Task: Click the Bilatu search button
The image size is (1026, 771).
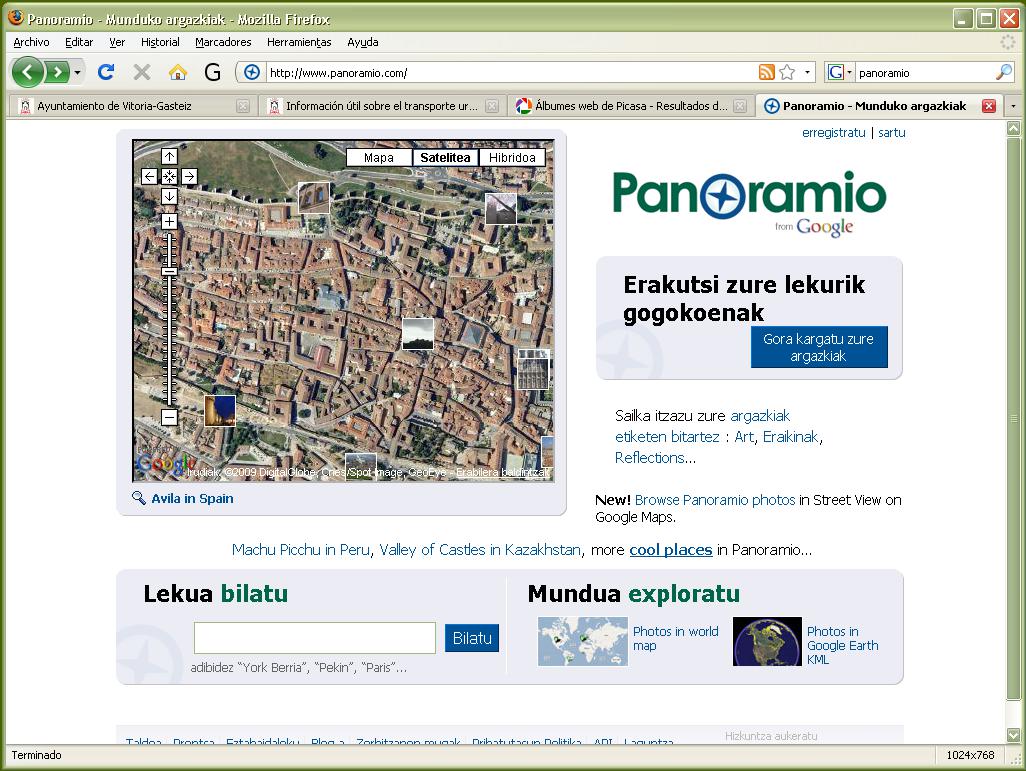Action: pos(472,638)
